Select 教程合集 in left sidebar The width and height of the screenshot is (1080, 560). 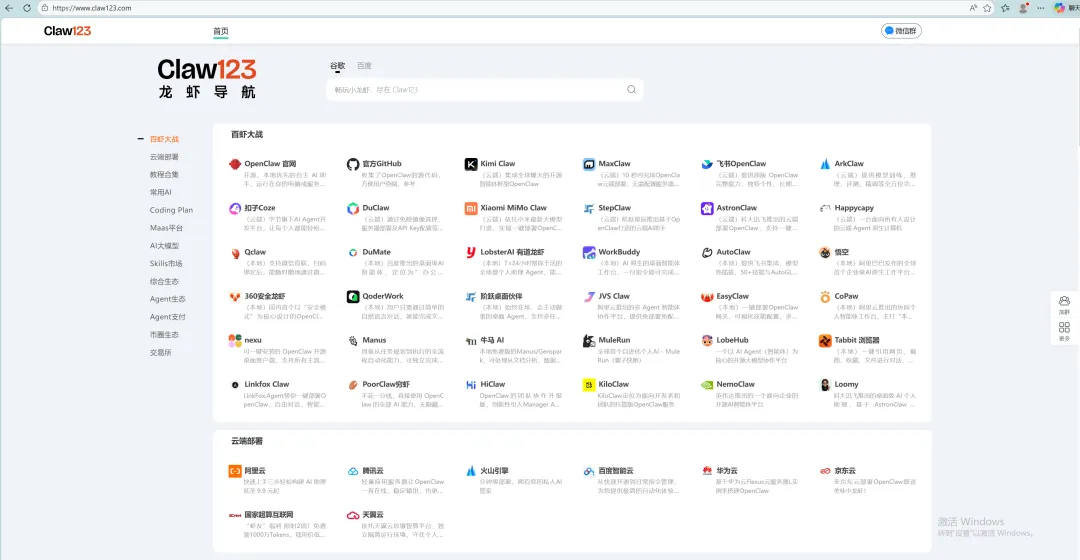(x=164, y=174)
